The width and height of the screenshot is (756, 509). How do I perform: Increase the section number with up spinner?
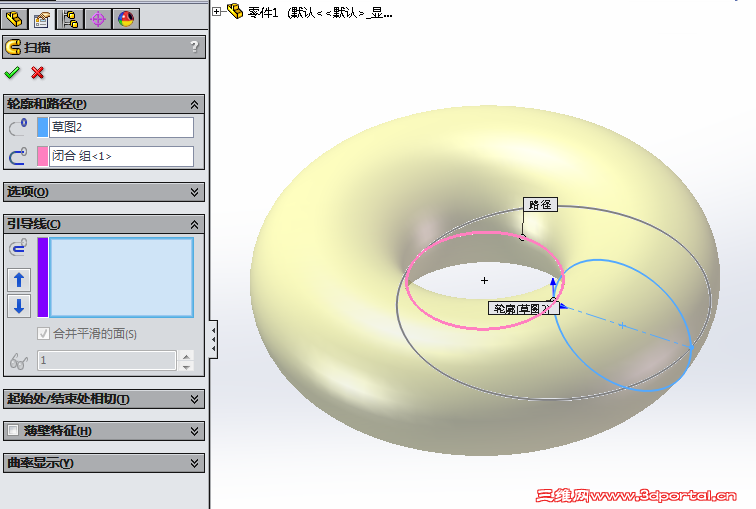[x=186, y=356]
